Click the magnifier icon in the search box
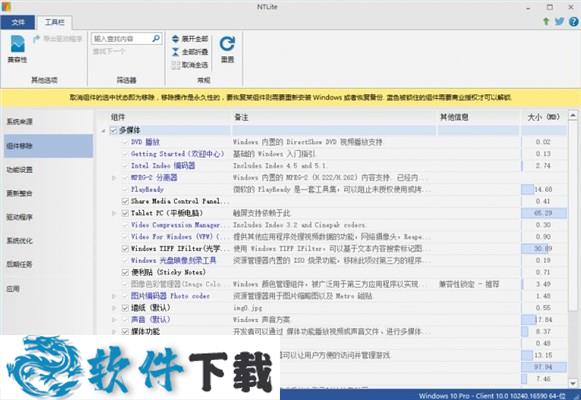The image size is (581, 400). (x=156, y=38)
